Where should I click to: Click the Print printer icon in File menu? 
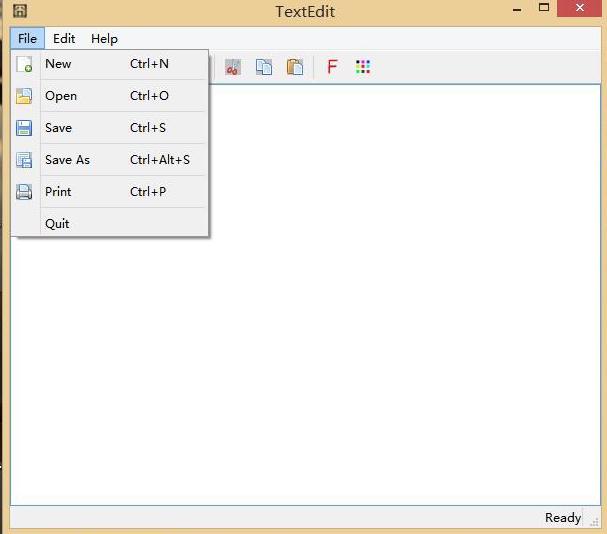[x=24, y=192]
